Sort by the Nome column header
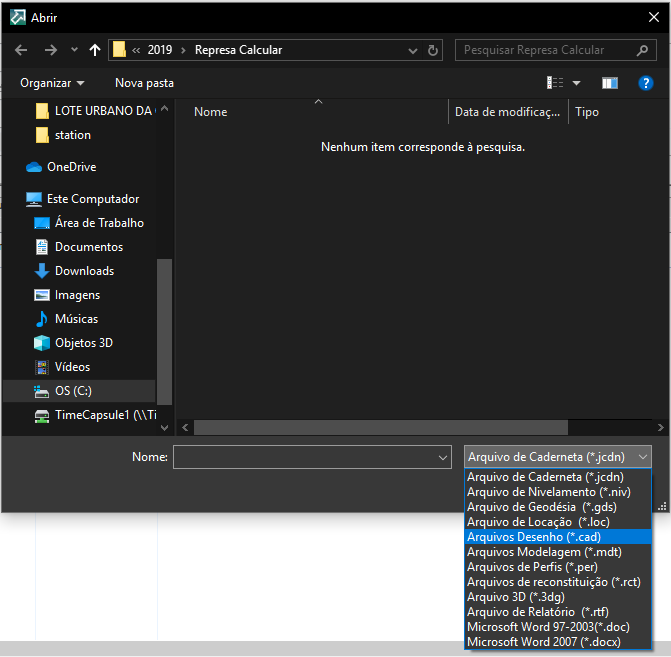 pos(211,112)
